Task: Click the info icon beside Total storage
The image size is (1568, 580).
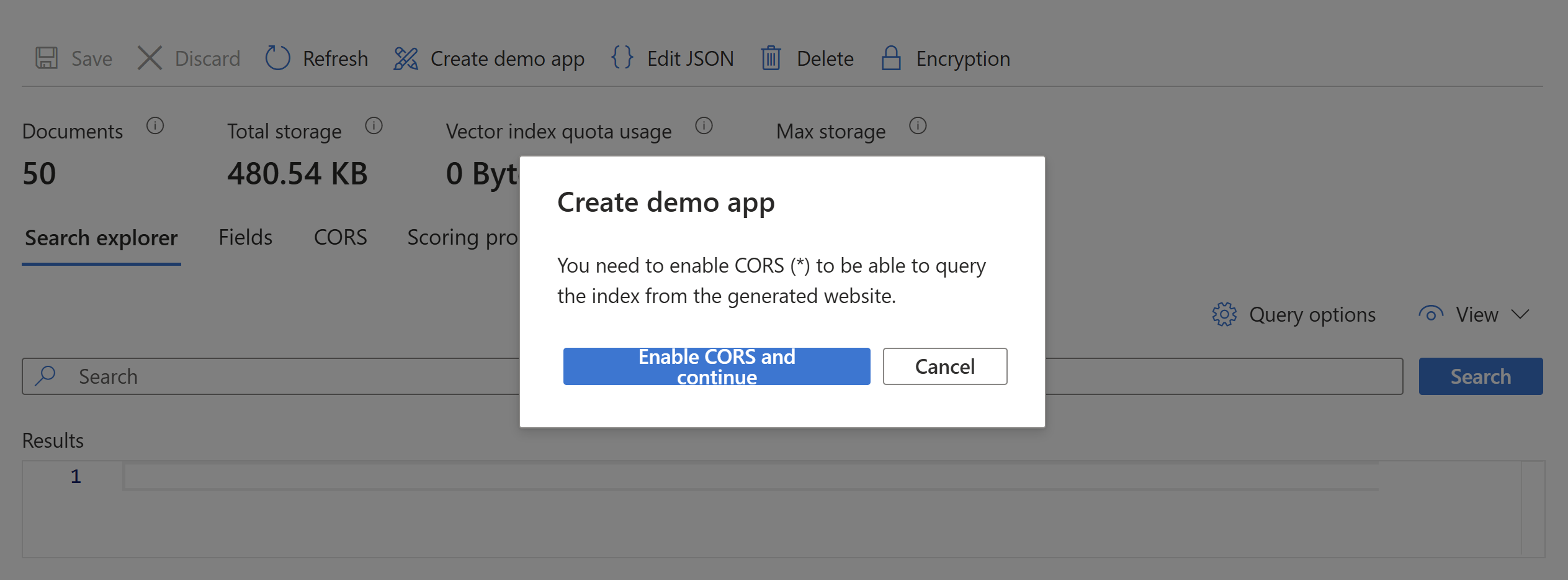Action: 374,126
